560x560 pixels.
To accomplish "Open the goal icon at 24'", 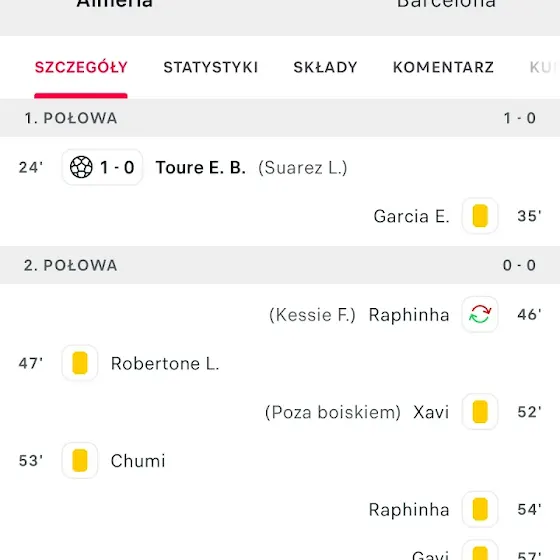I will tap(81, 167).
